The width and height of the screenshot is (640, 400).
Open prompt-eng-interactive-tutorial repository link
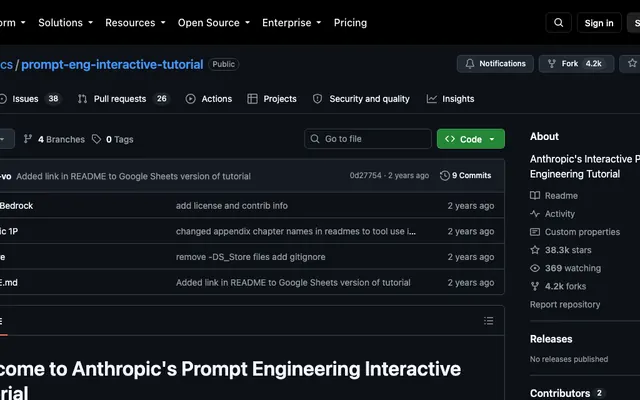point(112,64)
